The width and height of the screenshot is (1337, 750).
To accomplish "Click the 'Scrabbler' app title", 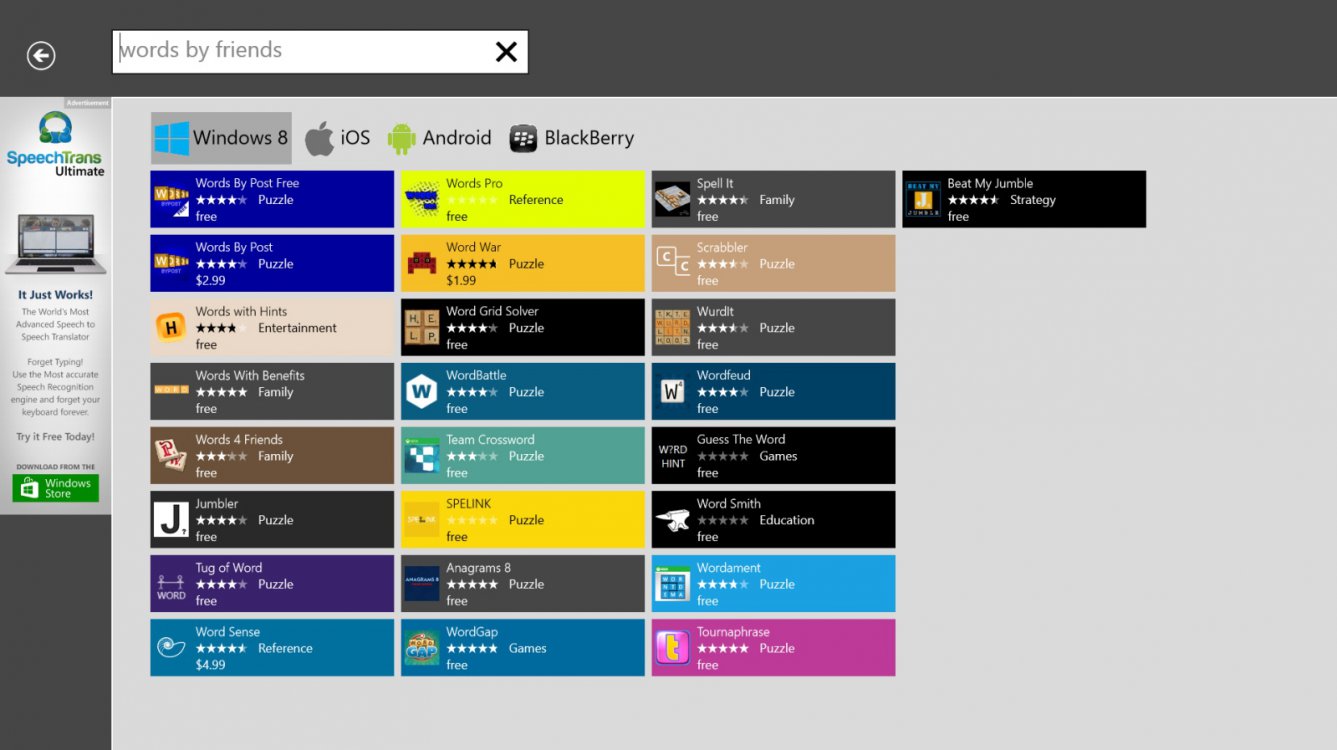I will click(722, 247).
